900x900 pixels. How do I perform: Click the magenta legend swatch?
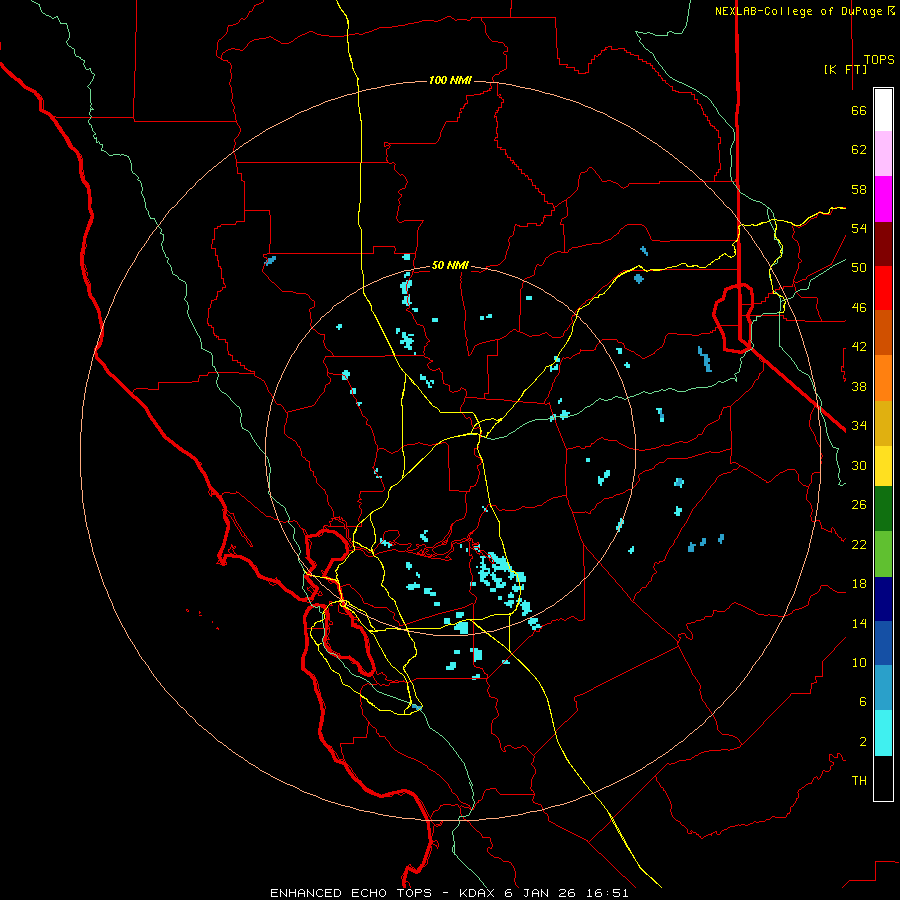pos(883,199)
